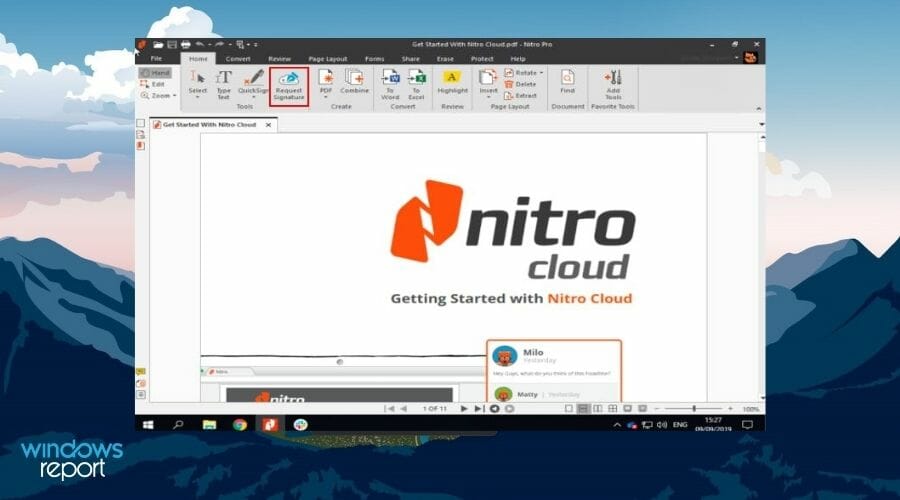900x500 pixels.
Task: Go to the previous page
Action: tap(404, 409)
